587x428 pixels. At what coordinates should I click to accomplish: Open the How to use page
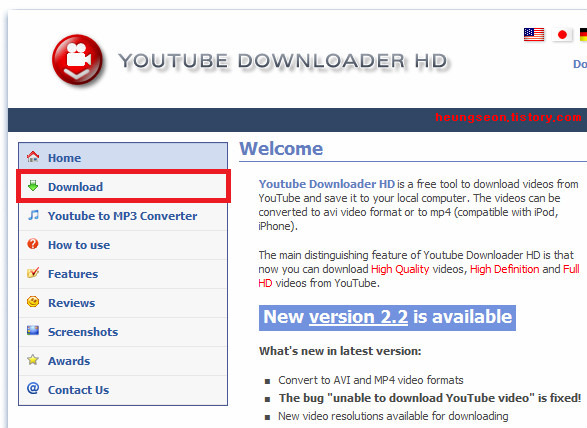(123, 245)
